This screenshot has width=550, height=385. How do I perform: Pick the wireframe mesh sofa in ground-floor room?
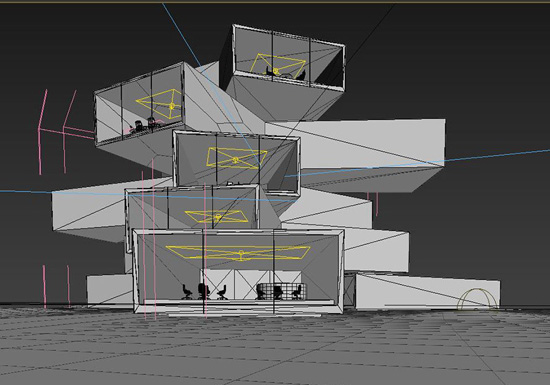point(282,292)
